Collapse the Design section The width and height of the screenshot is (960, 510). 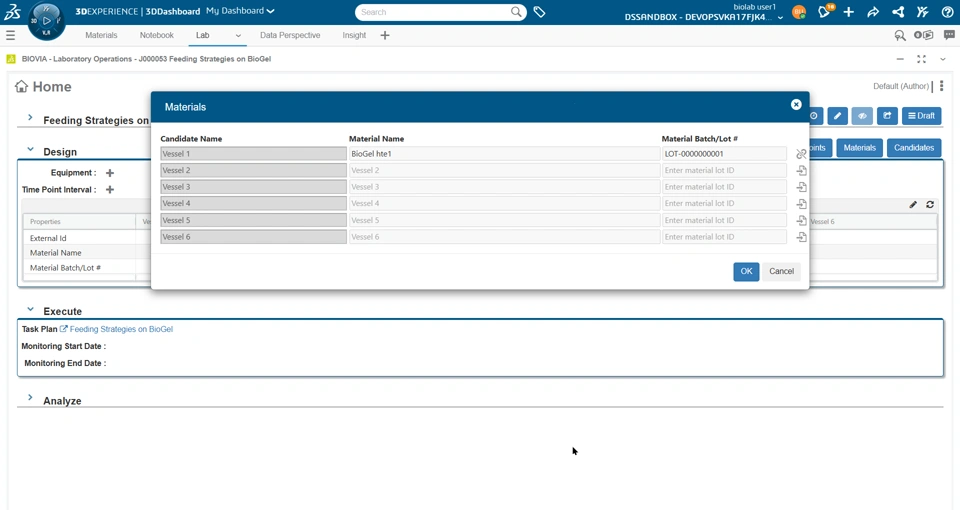pos(30,149)
